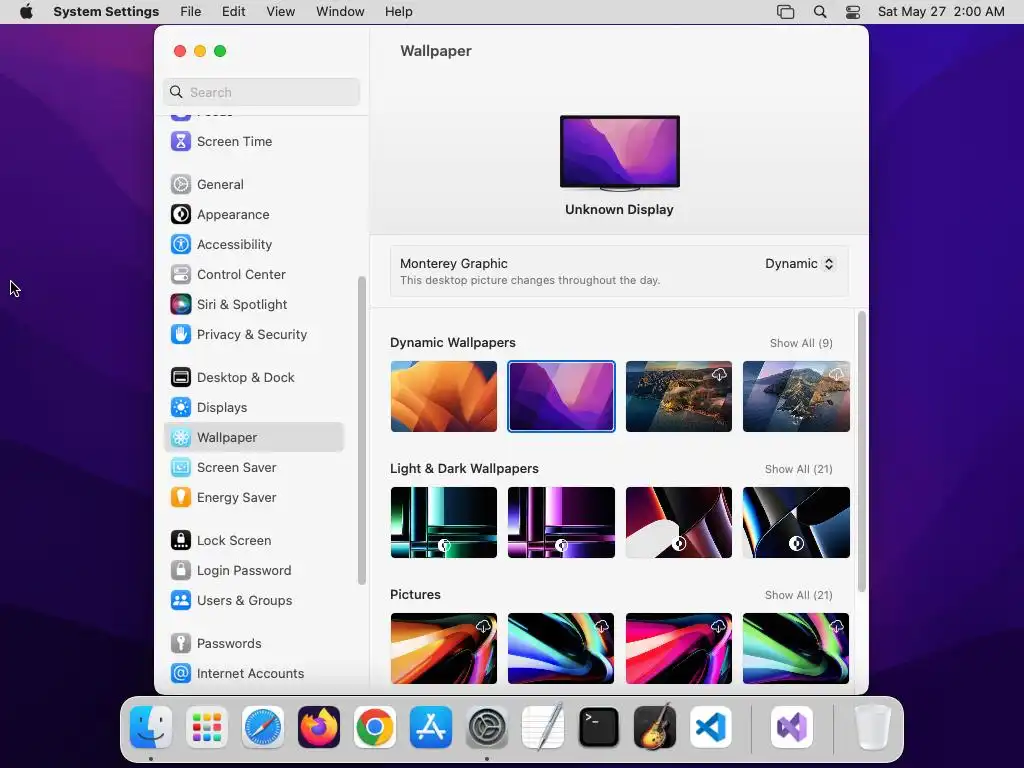This screenshot has height=768, width=1024.
Task: Open Control Center in menu bar
Action: [853, 12]
